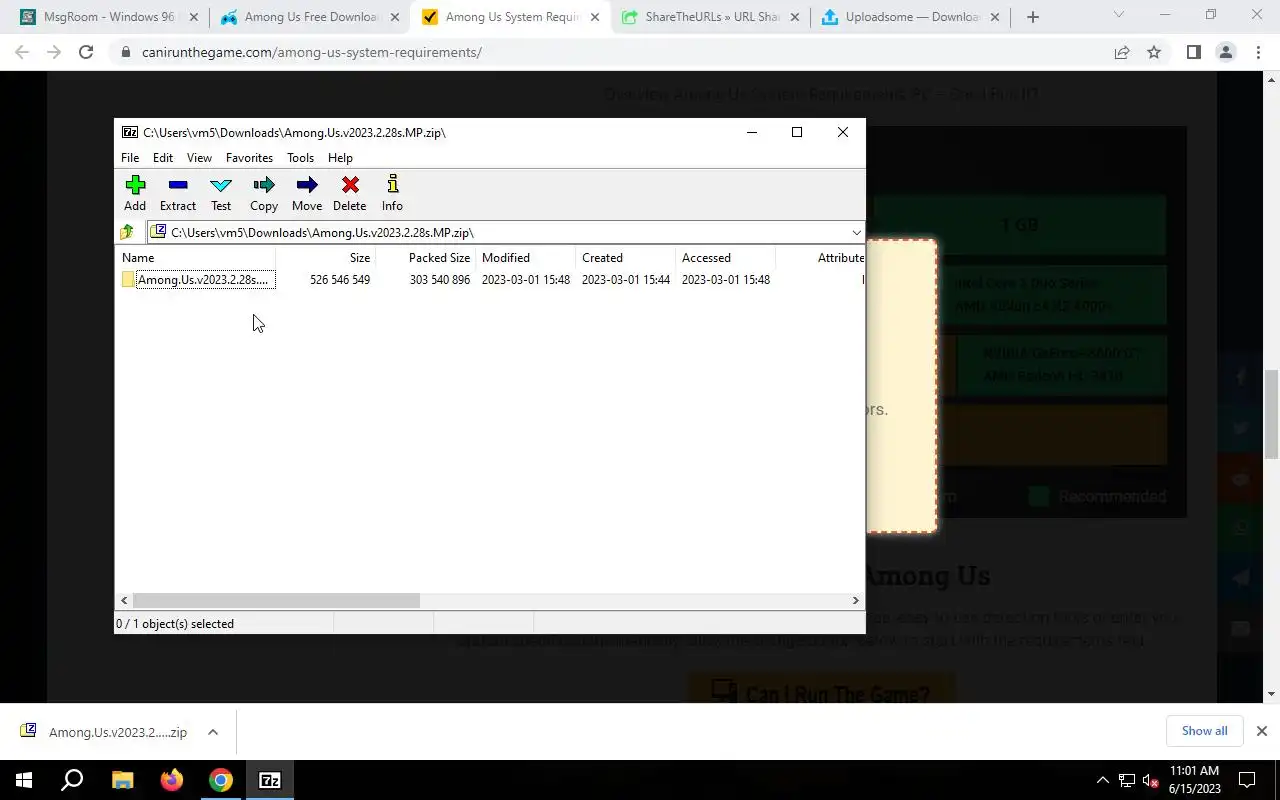This screenshot has width=1280, height=800.
Task: Expand the 7-Zip address path dropdown
Action: click(856, 233)
